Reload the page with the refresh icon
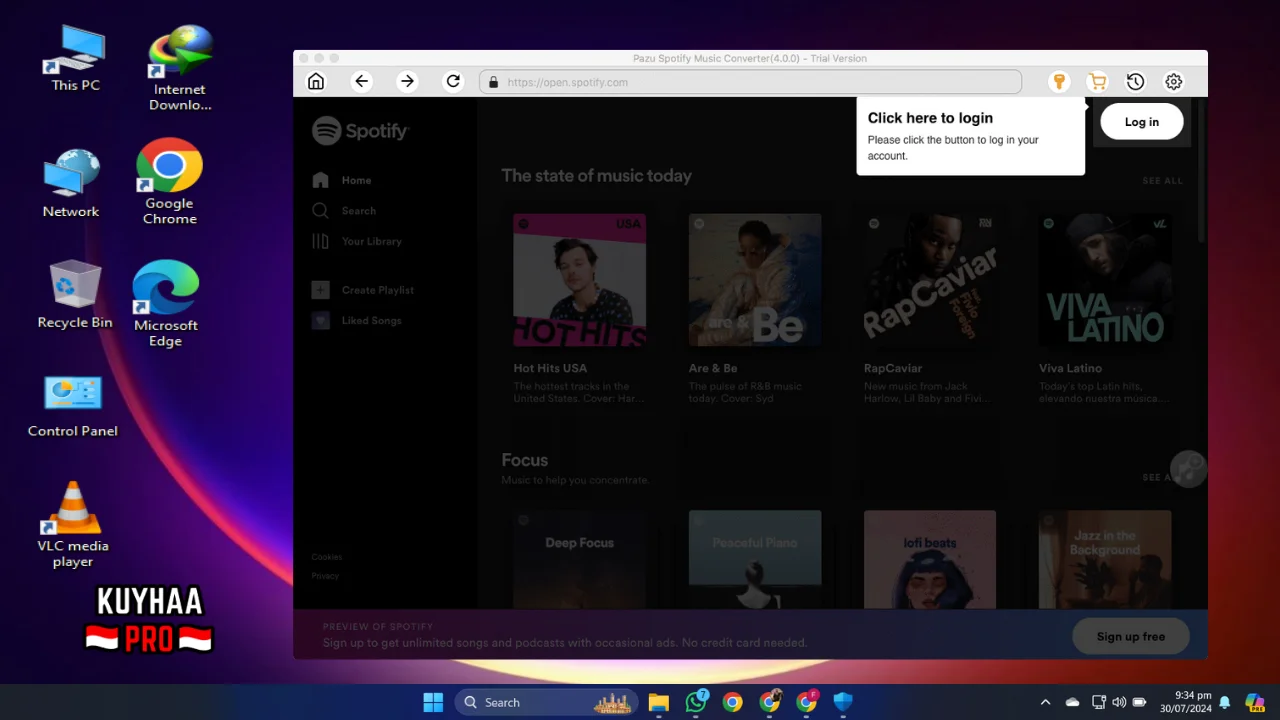The height and width of the screenshot is (720, 1280). coord(453,82)
